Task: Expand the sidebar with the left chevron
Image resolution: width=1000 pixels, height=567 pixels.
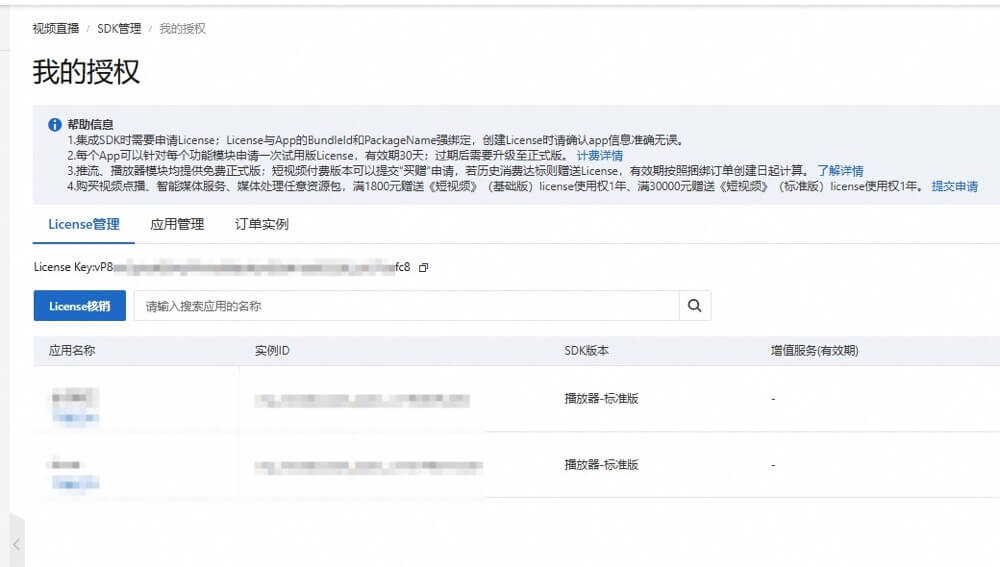Action: coord(17,545)
